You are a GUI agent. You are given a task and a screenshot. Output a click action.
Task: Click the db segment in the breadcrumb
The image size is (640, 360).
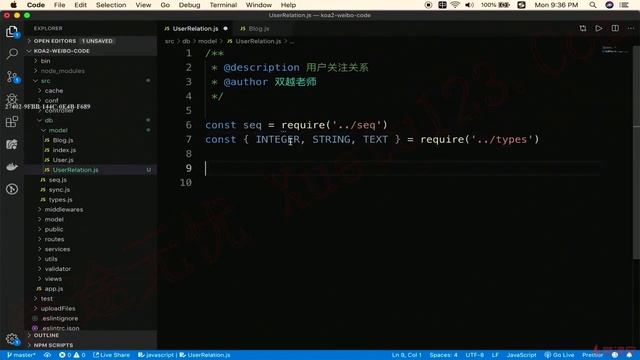(186, 41)
